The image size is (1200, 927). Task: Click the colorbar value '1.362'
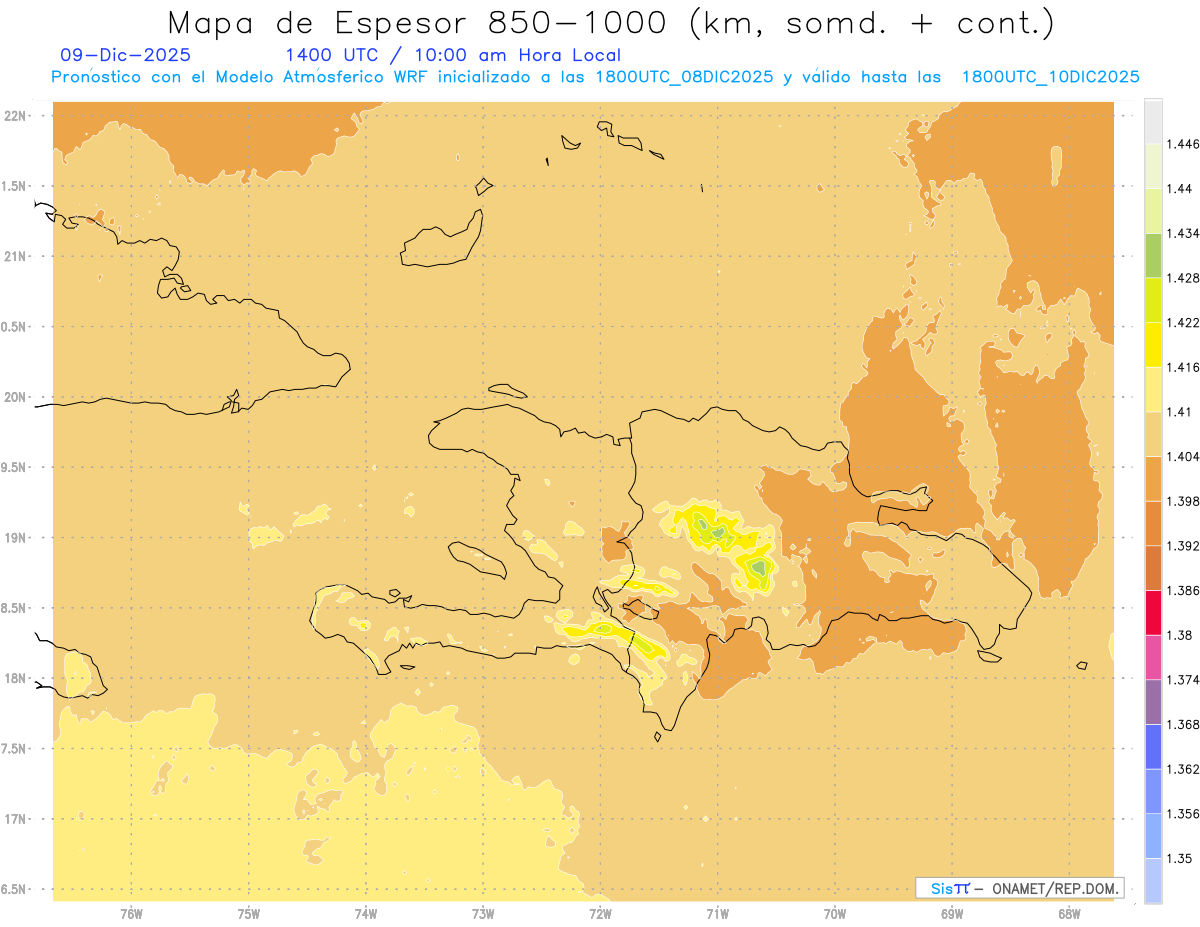coord(1183,769)
